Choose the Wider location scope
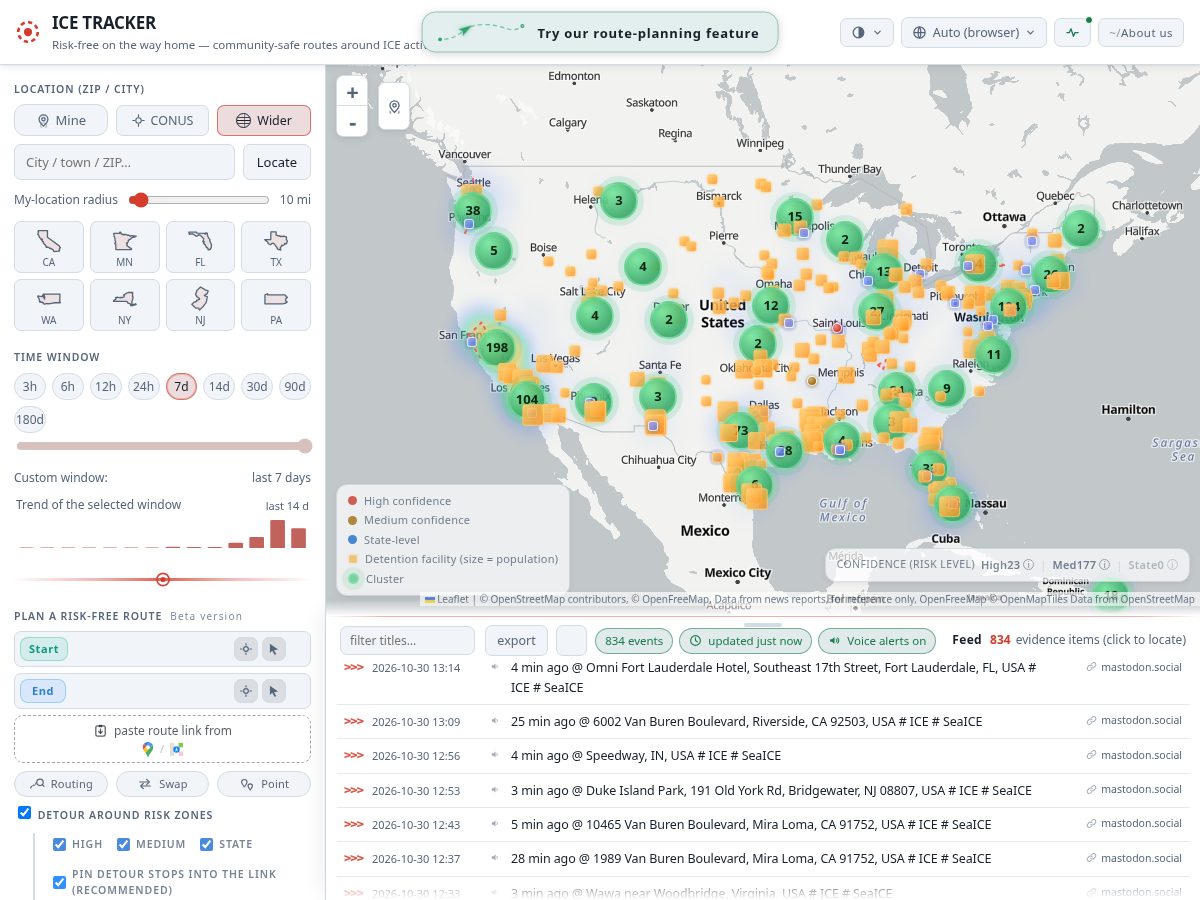Screen dimensions: 1200x900 click(264, 120)
